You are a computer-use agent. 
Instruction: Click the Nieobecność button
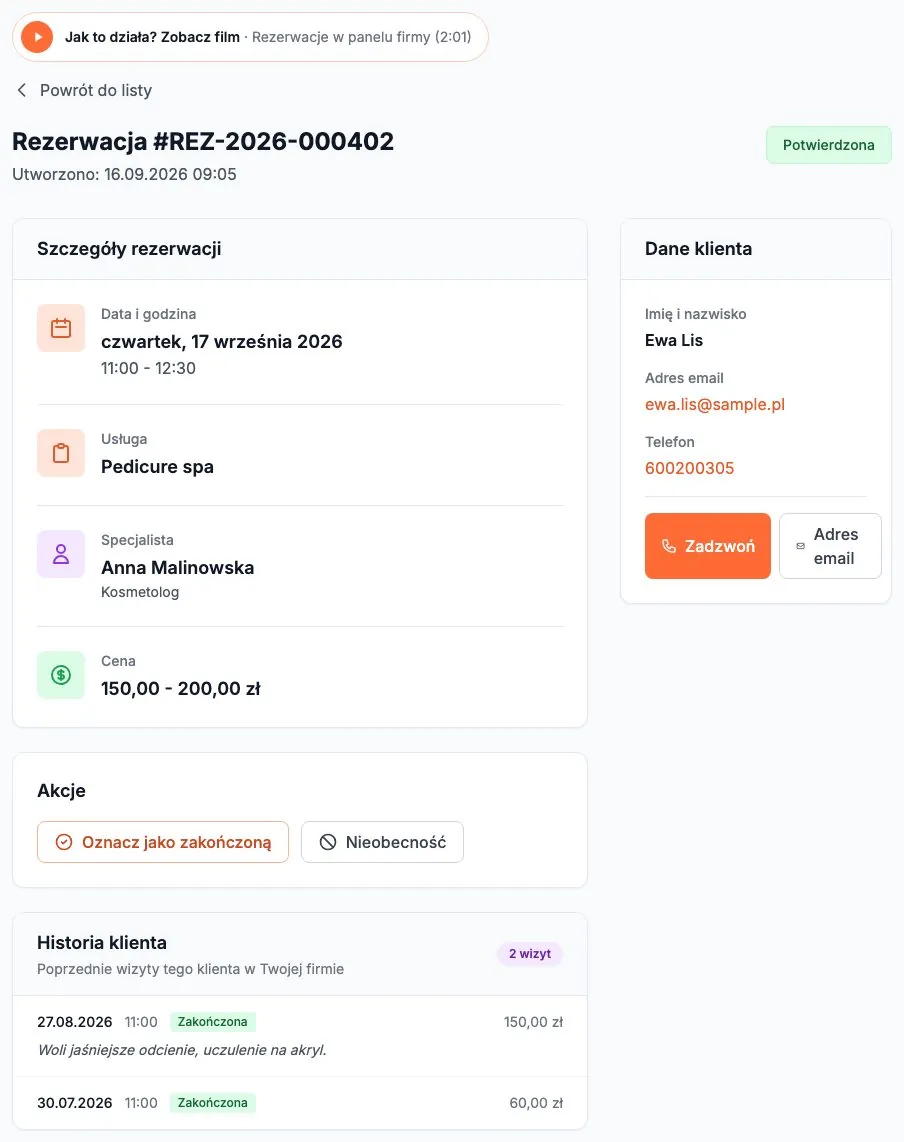pos(382,842)
